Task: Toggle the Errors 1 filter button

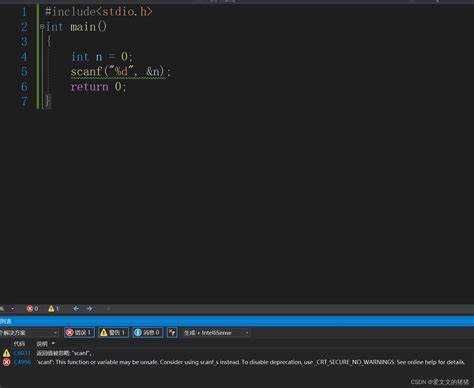Action: (x=79, y=332)
